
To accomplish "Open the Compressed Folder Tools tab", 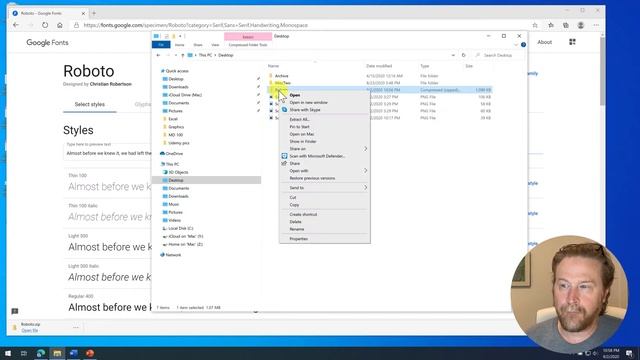I will pos(248,45).
